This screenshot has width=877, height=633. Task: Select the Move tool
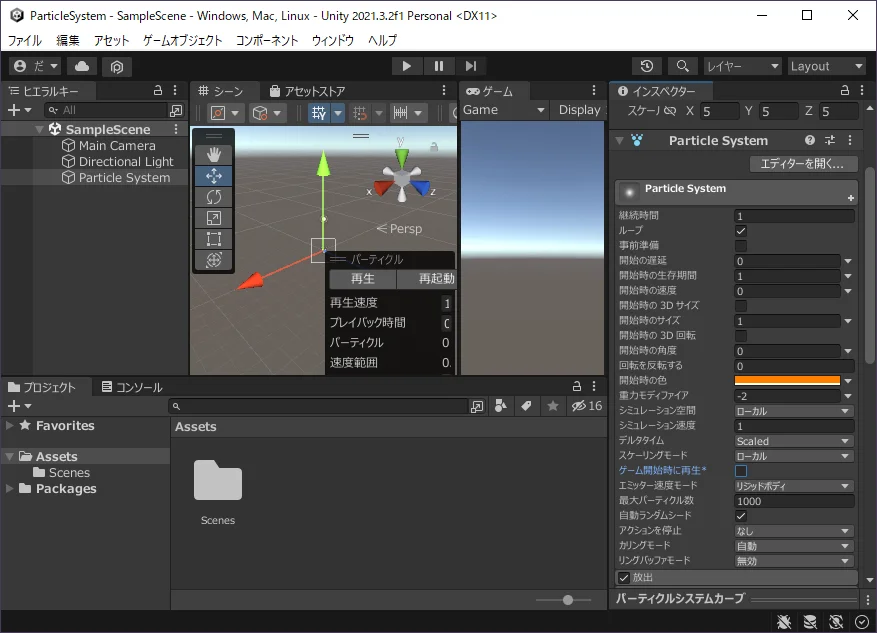coord(214,176)
